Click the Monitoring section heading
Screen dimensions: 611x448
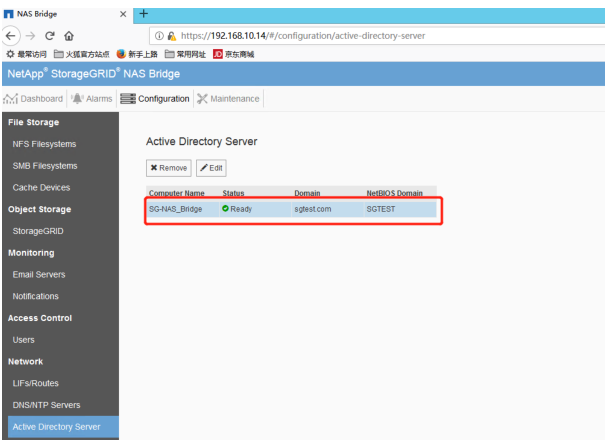click(31, 253)
